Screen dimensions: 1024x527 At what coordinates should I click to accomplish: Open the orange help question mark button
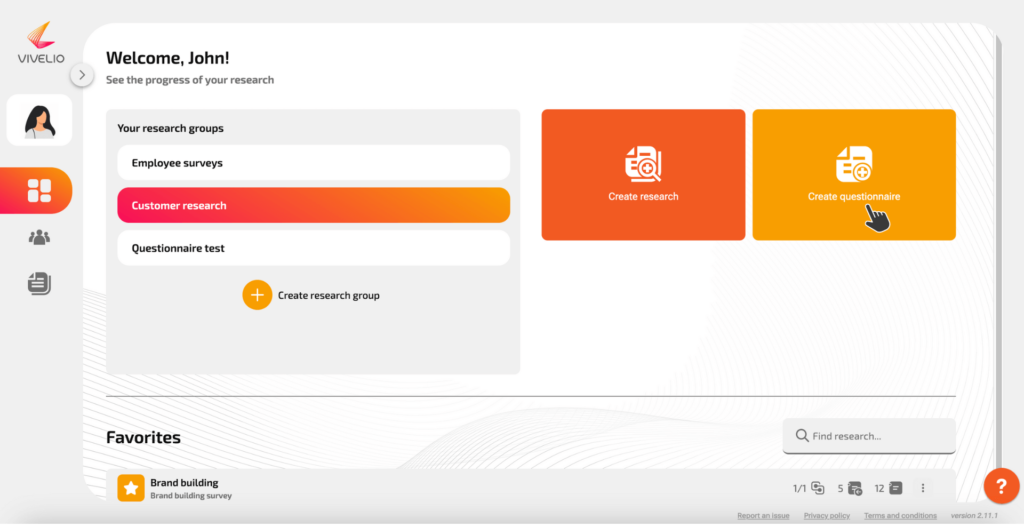click(x=1002, y=486)
